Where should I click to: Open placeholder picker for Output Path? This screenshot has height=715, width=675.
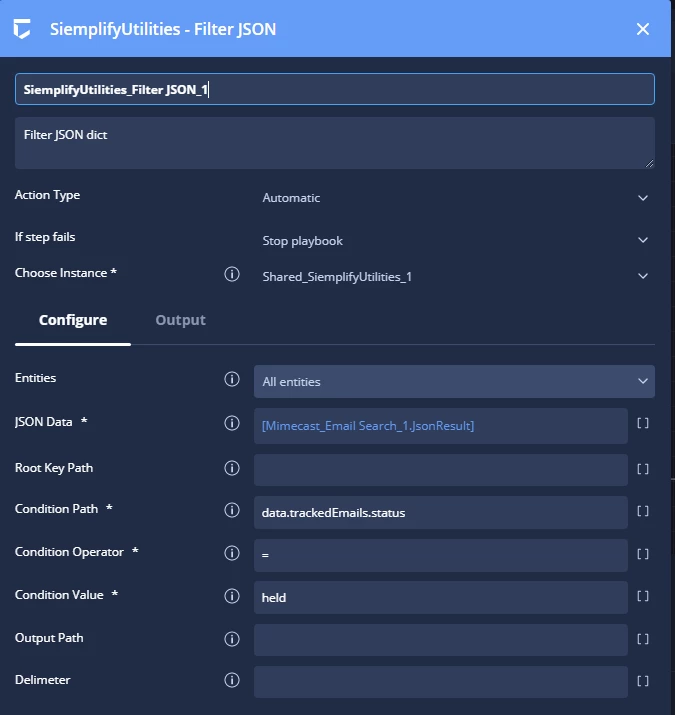click(643, 639)
